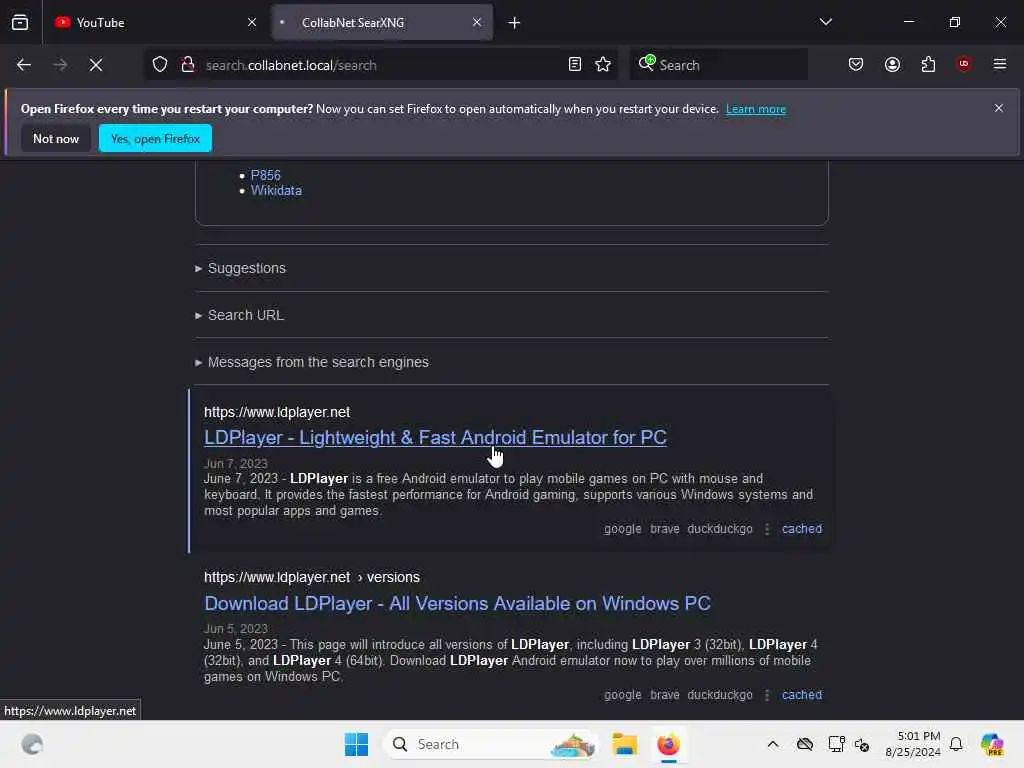The width and height of the screenshot is (1024, 768).
Task: Open File Explorer from the taskbar
Action: point(624,744)
